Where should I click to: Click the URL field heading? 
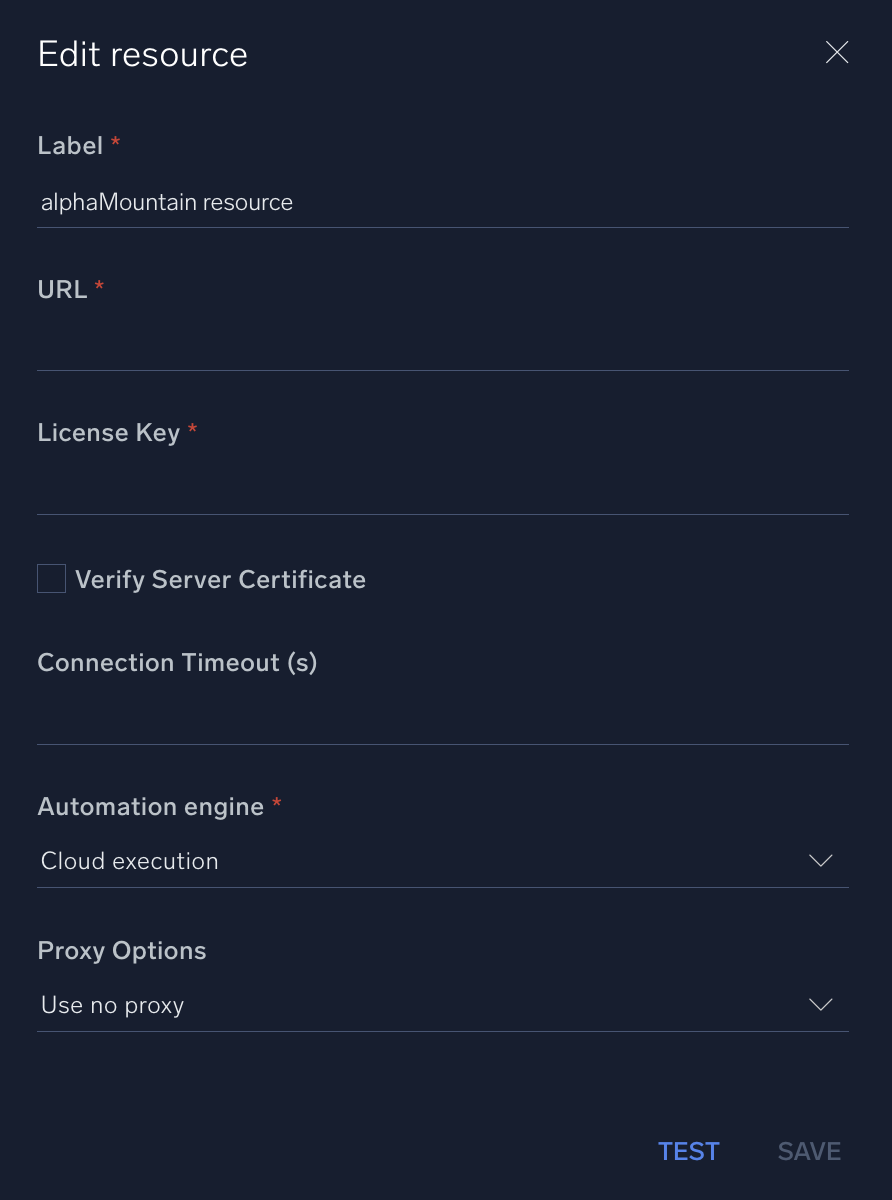(62, 289)
